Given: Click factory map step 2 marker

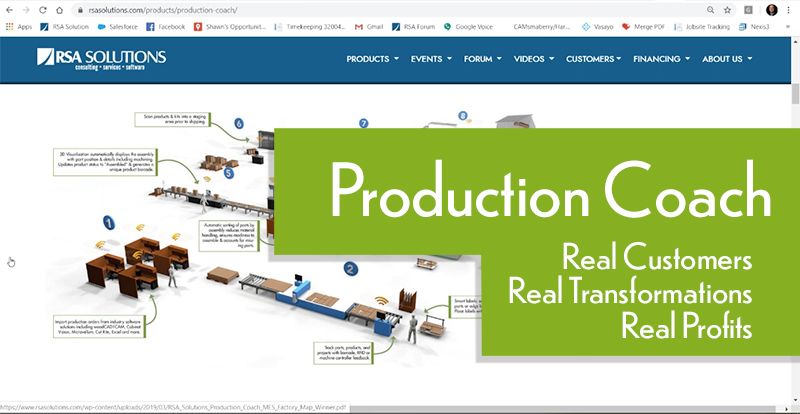Looking at the screenshot, I should [x=350, y=269].
